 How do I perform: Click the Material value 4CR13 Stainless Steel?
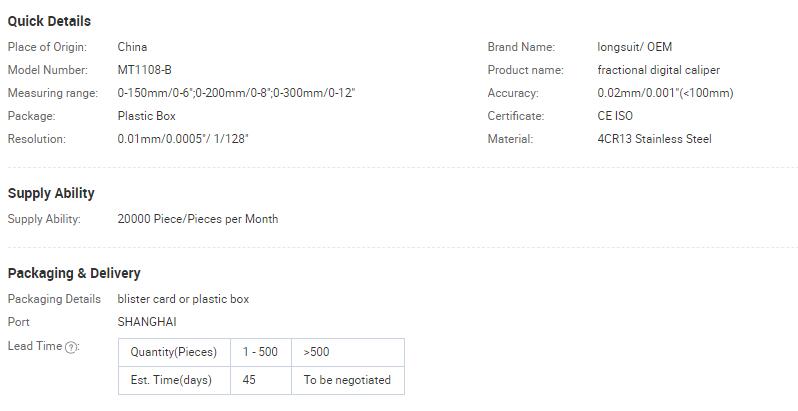(x=654, y=139)
